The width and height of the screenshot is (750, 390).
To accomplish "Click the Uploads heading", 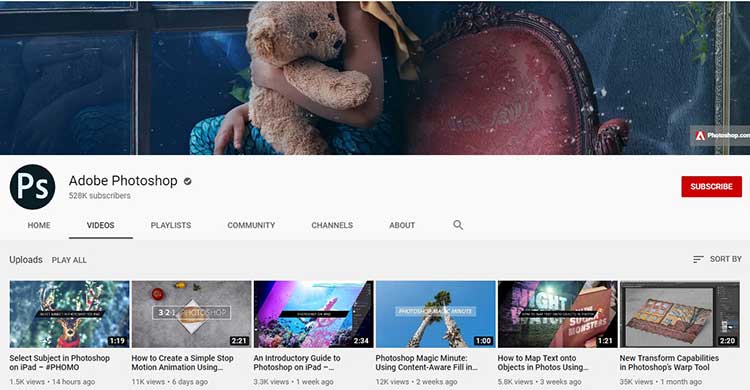I will tap(26, 259).
